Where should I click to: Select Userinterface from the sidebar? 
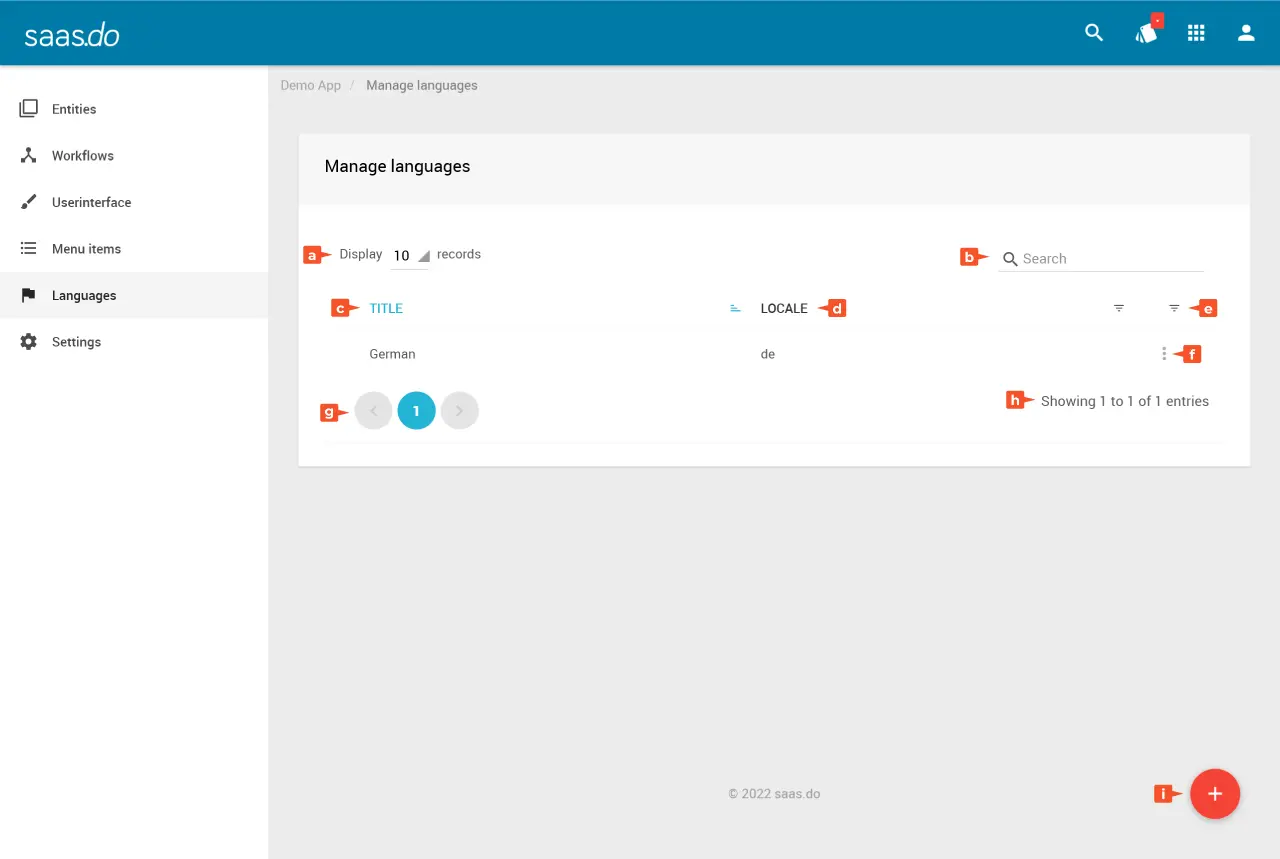[x=91, y=202]
